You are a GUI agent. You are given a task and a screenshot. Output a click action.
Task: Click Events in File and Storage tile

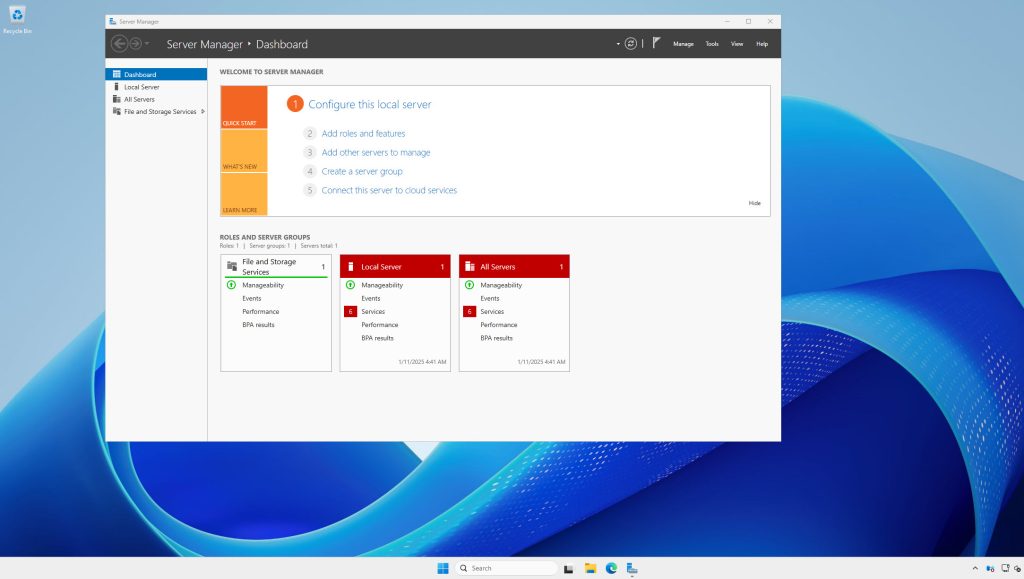click(x=251, y=298)
